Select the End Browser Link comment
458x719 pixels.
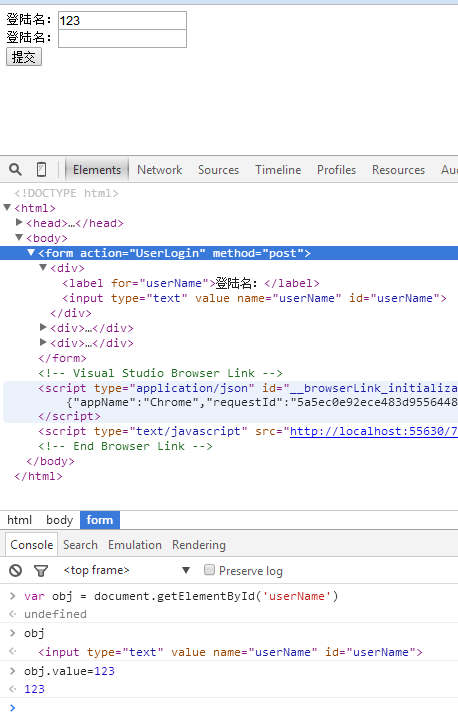coord(126,446)
